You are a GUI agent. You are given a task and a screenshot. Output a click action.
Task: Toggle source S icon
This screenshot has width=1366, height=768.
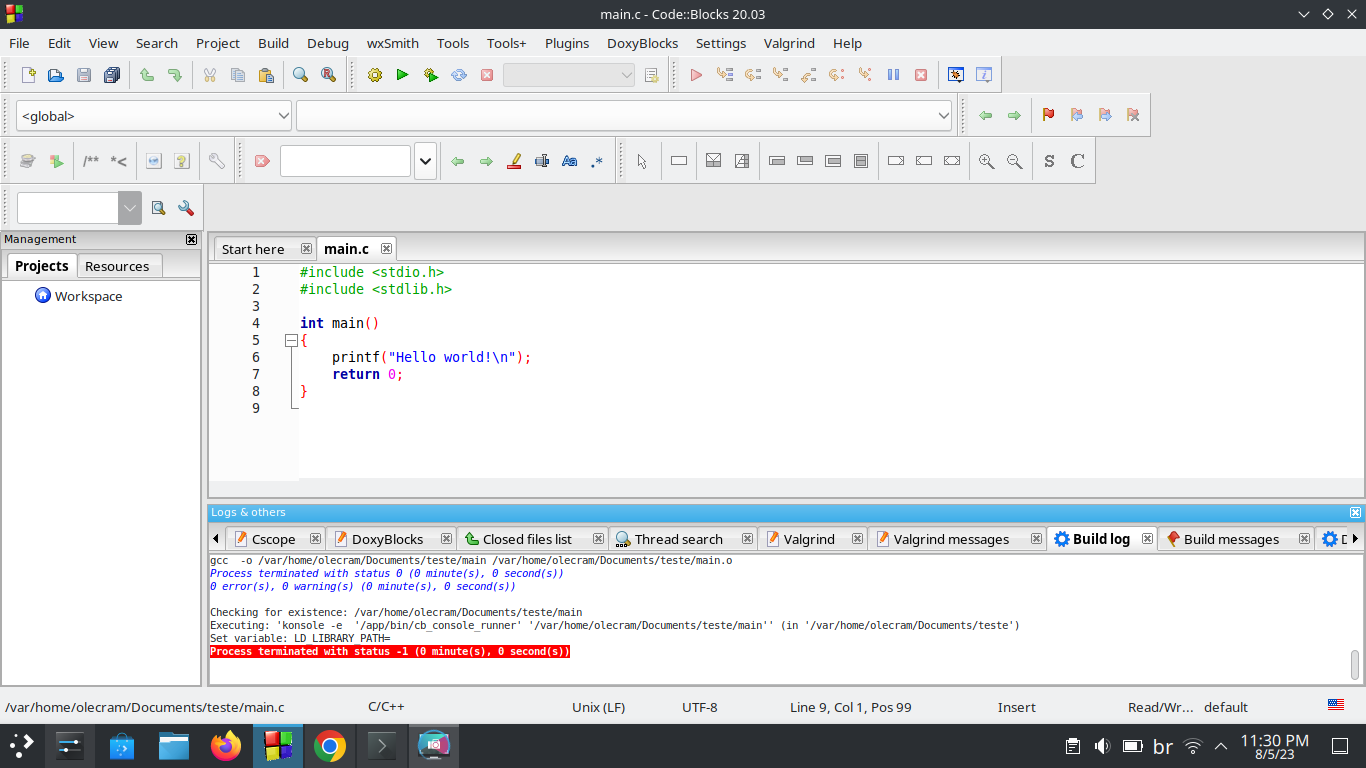click(1049, 161)
